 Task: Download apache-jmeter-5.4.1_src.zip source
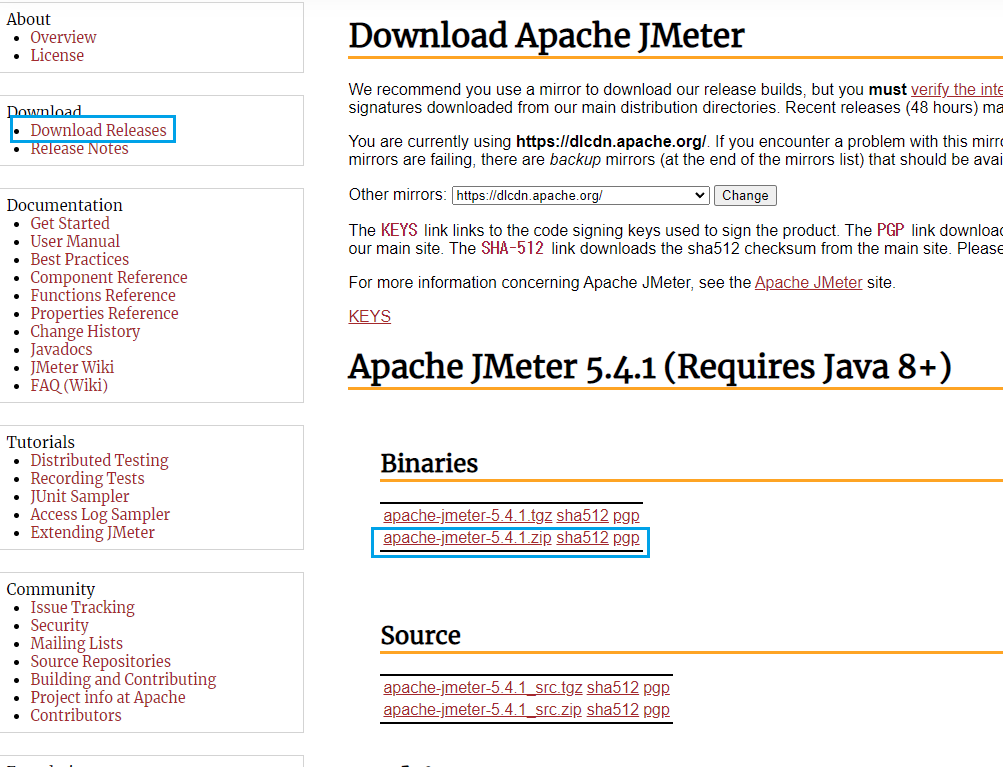pyautogui.click(x=482, y=710)
